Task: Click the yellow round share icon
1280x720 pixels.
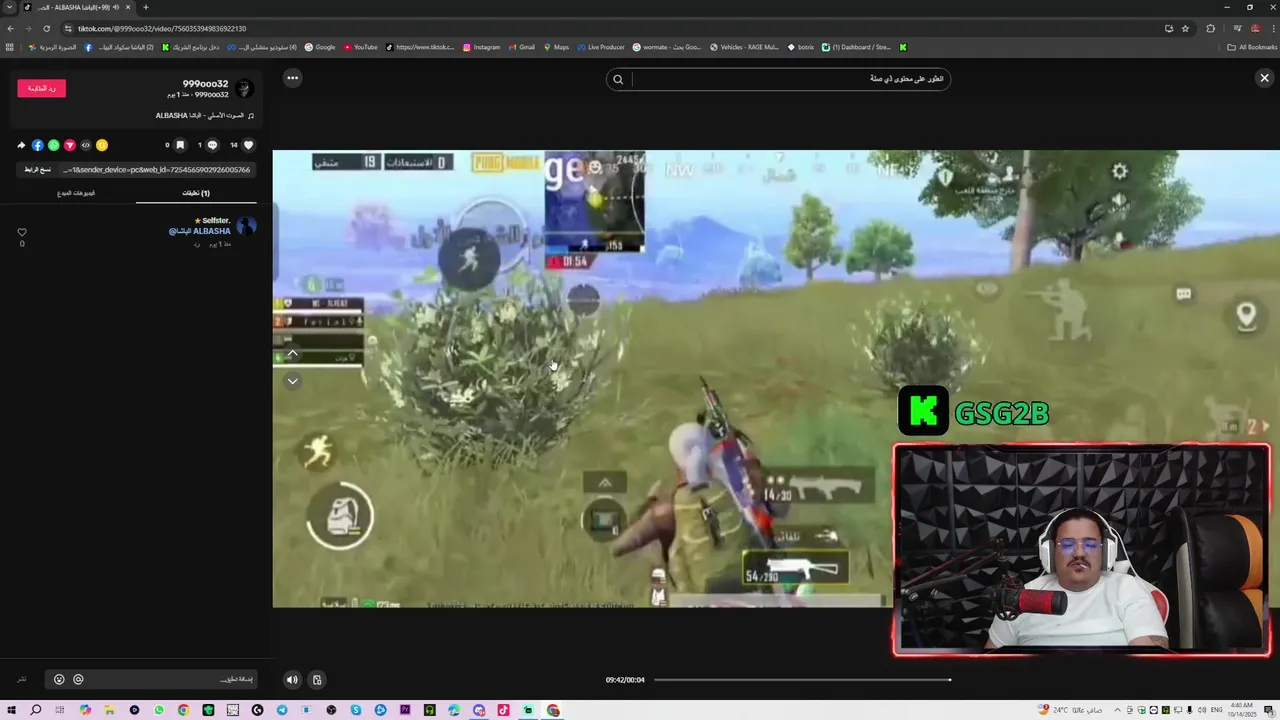Action: 102,145
